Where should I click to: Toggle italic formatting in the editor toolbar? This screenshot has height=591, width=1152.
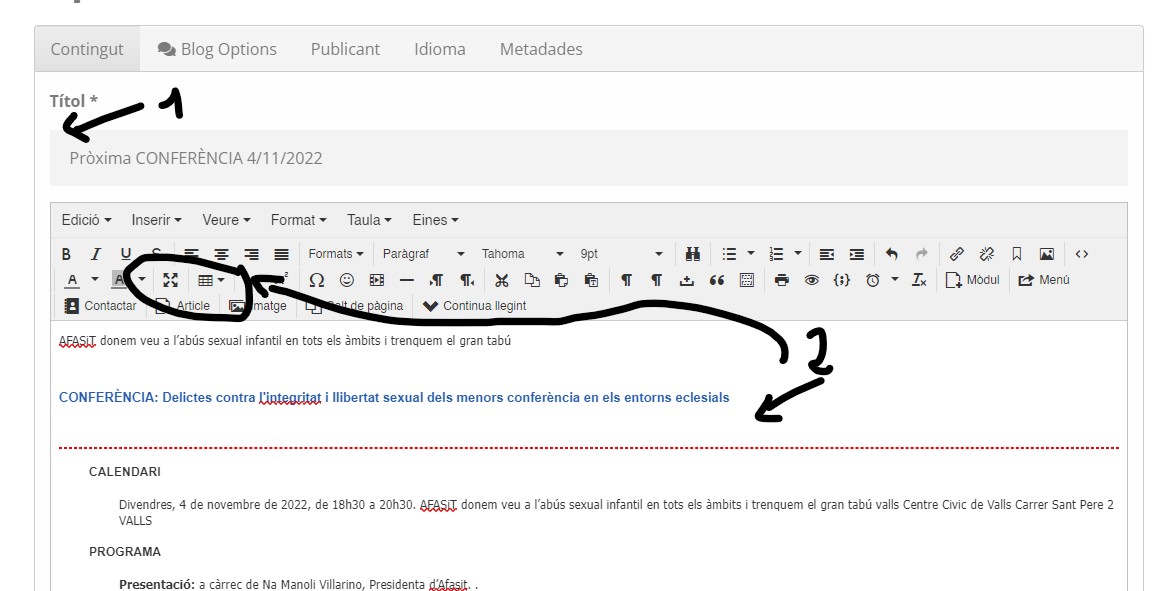(x=96, y=254)
